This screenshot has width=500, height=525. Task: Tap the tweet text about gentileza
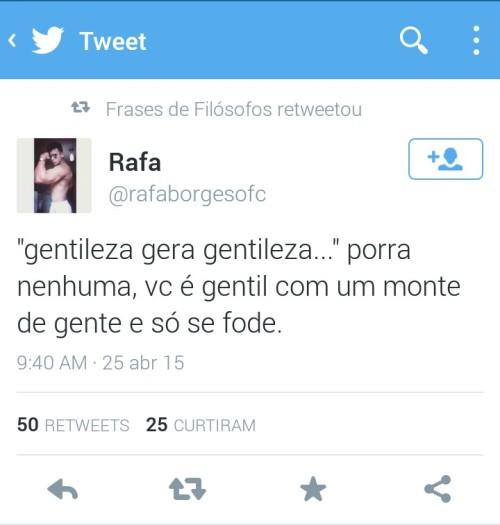click(238, 287)
